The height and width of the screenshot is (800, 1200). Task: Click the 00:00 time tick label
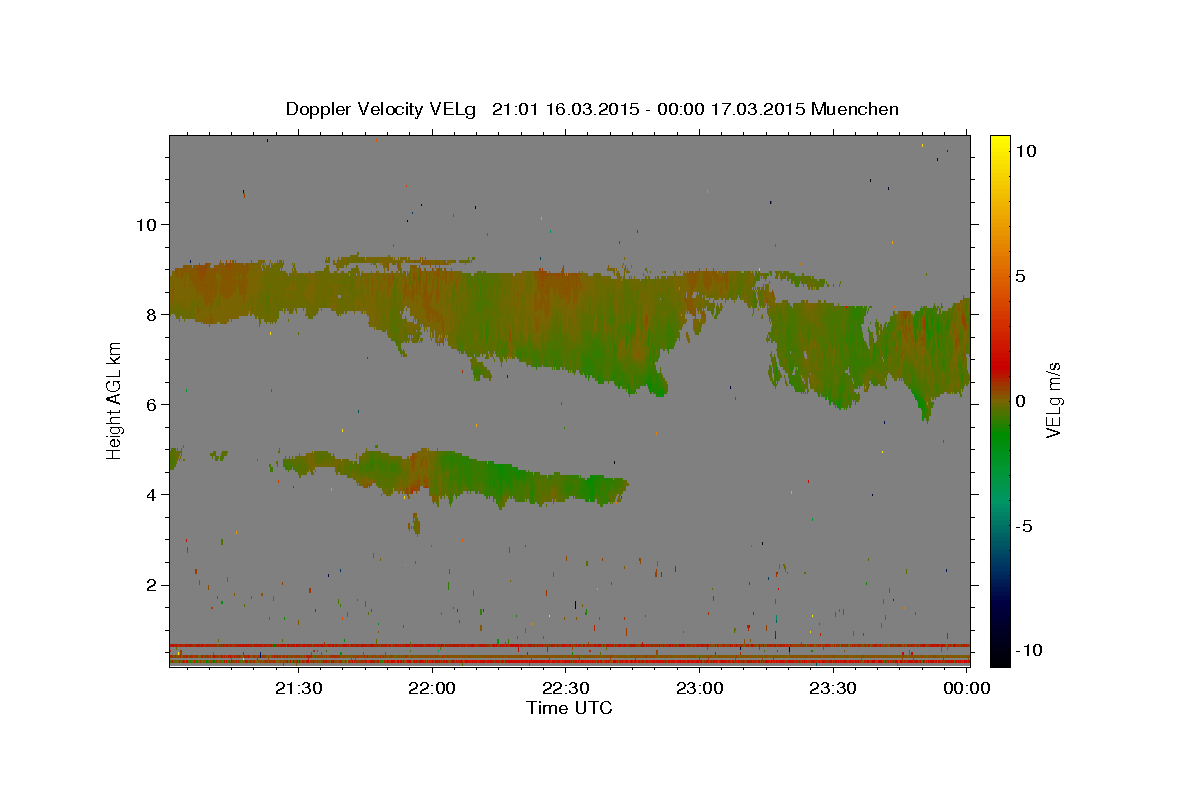coord(967,688)
